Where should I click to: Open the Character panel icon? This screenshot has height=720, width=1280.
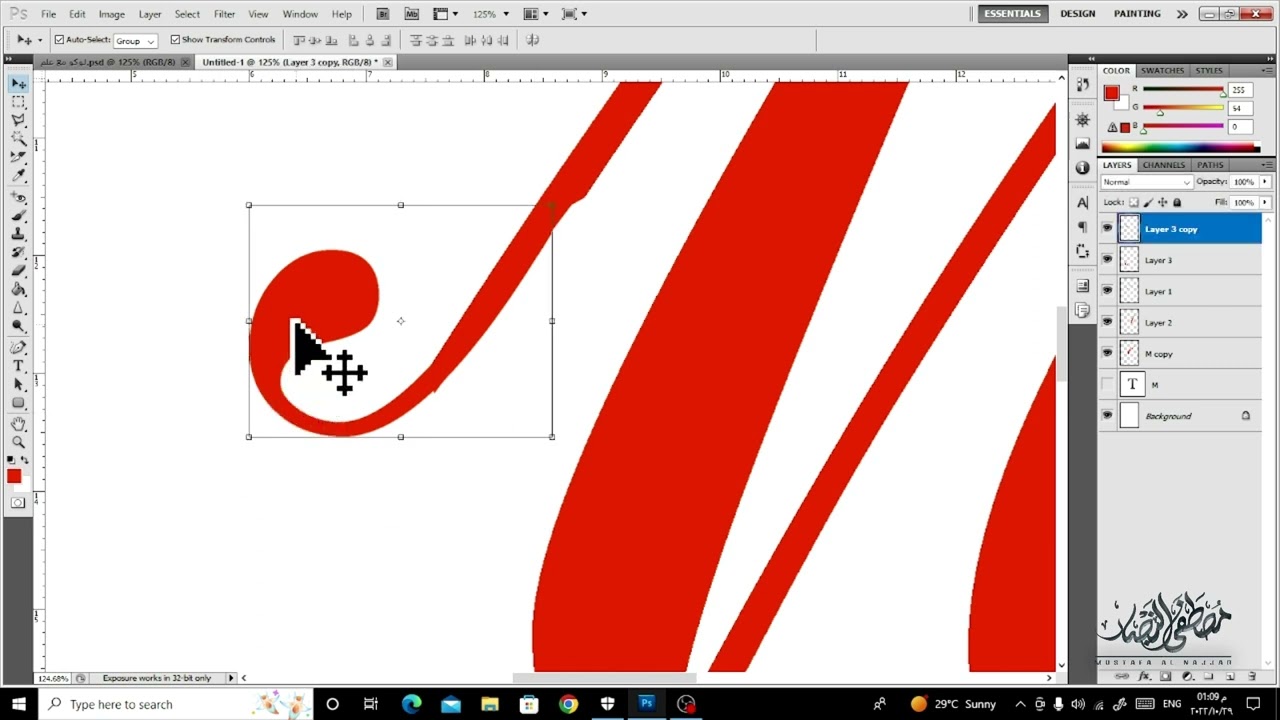click(x=1083, y=204)
